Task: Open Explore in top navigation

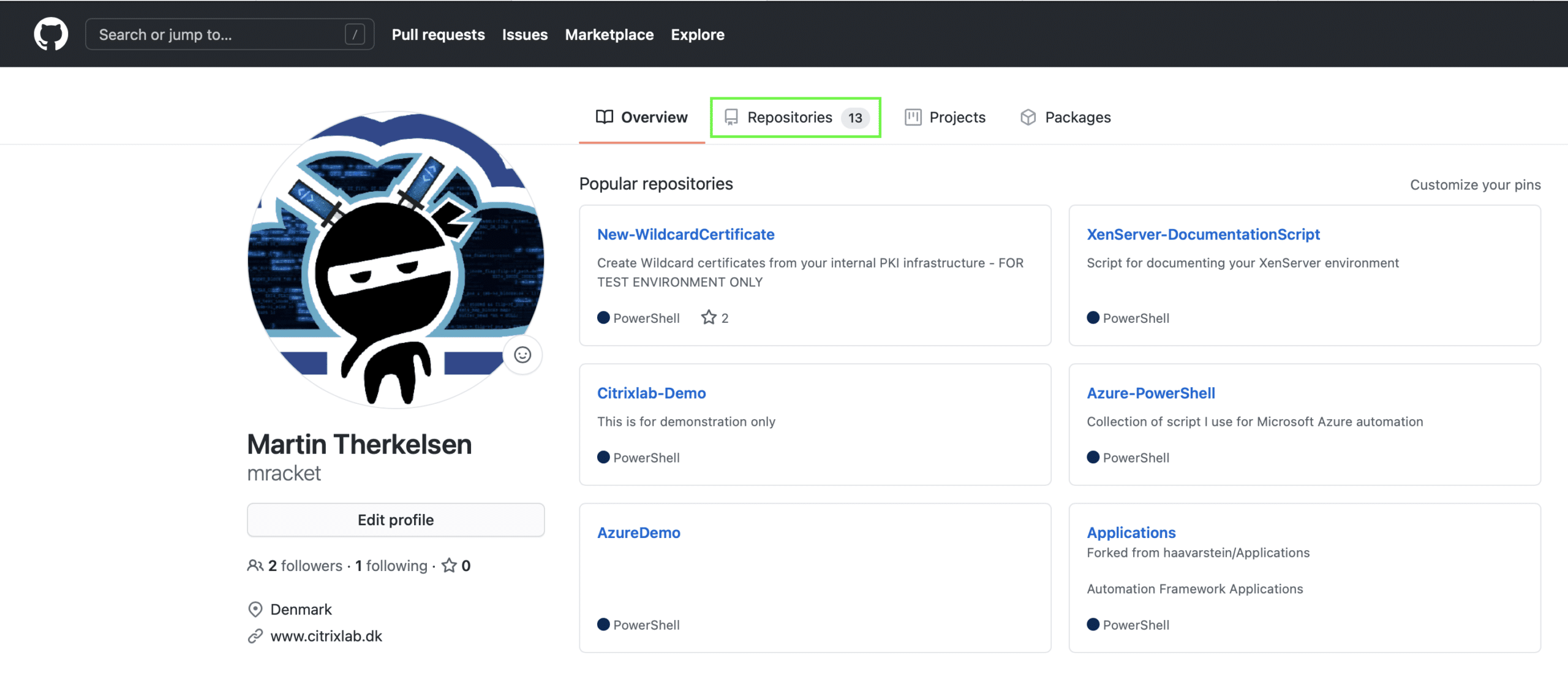Action: pos(698,34)
